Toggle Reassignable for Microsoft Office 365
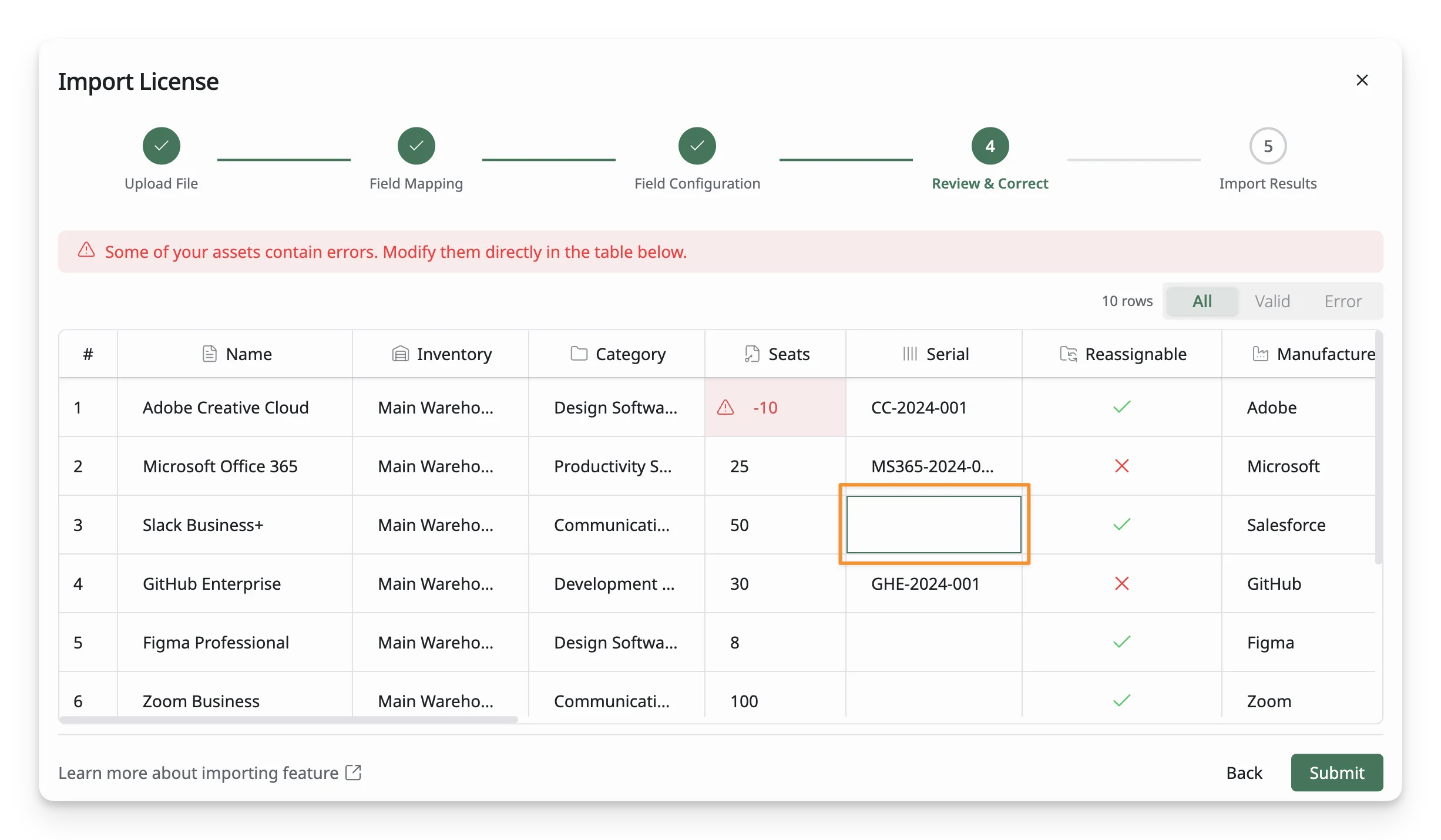 (1121, 466)
